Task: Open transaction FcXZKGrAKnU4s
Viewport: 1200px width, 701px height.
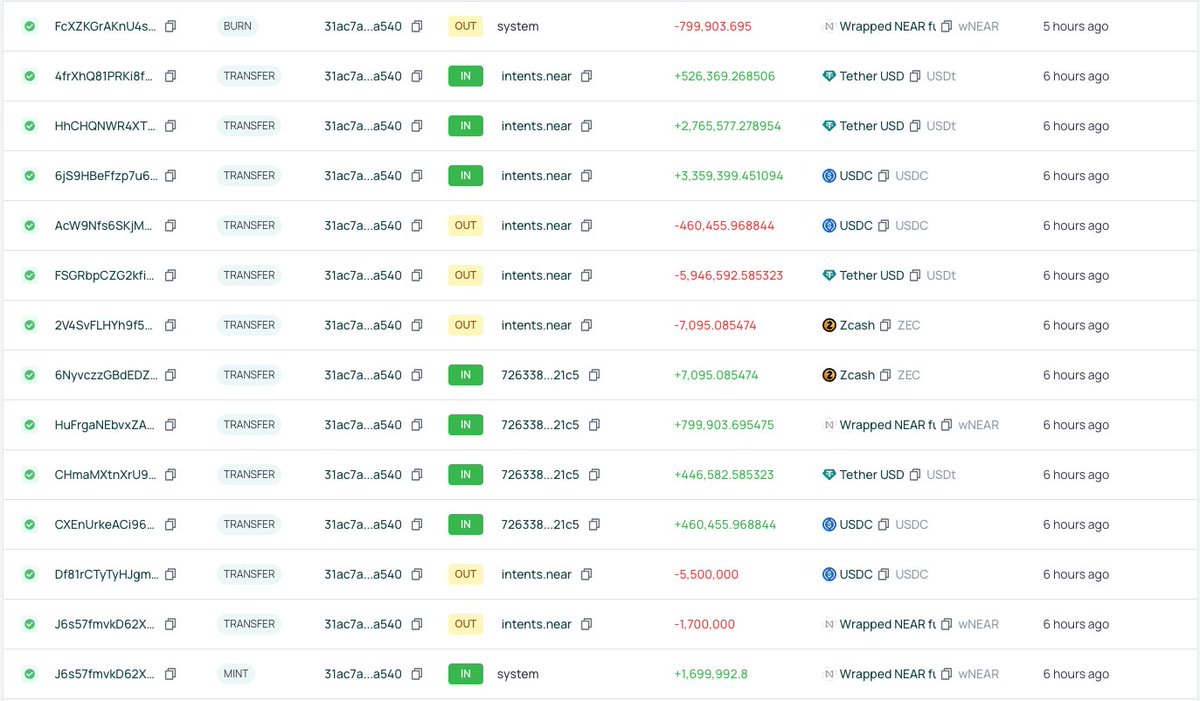Action: tap(105, 26)
